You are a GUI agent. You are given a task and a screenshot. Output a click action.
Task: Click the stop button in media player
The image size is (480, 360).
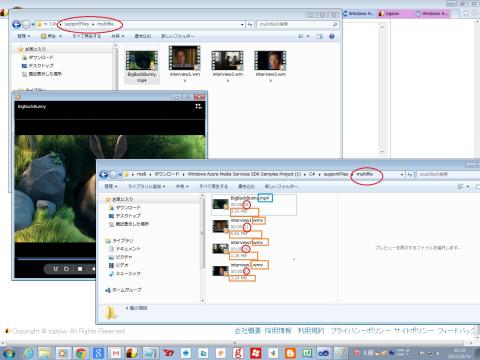tap(80, 269)
